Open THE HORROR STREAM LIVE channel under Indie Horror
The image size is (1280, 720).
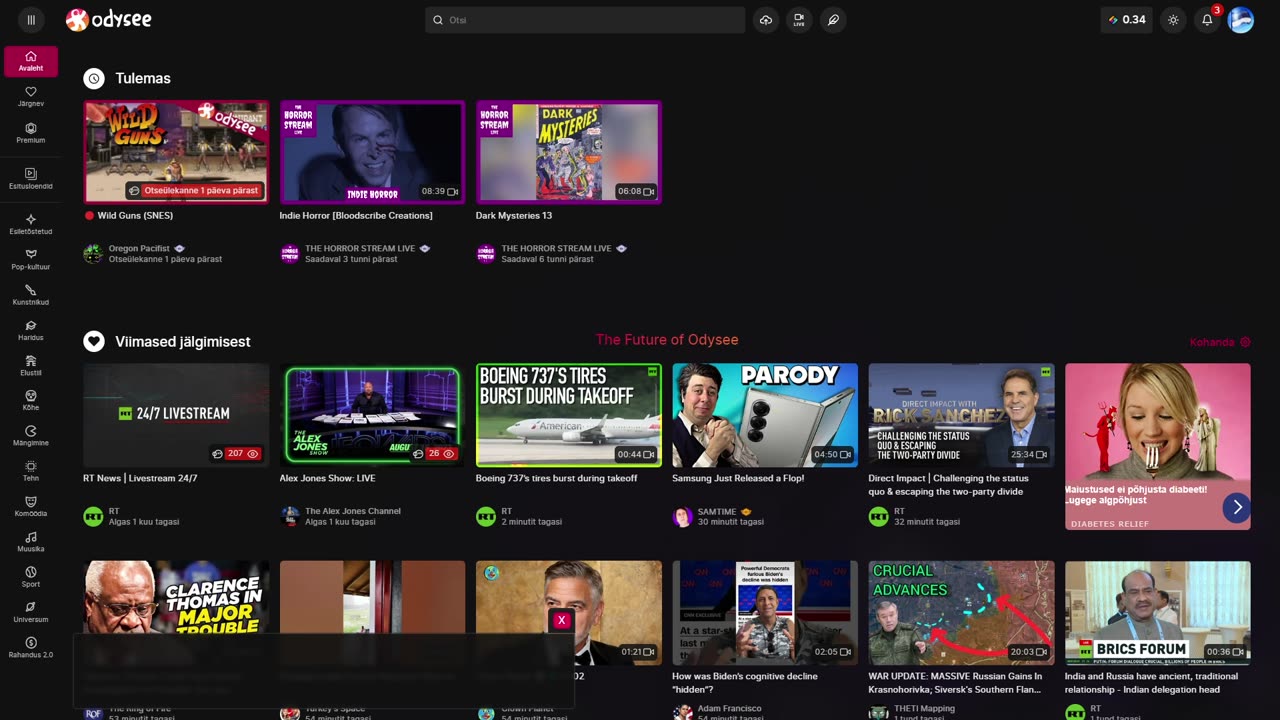(360, 248)
